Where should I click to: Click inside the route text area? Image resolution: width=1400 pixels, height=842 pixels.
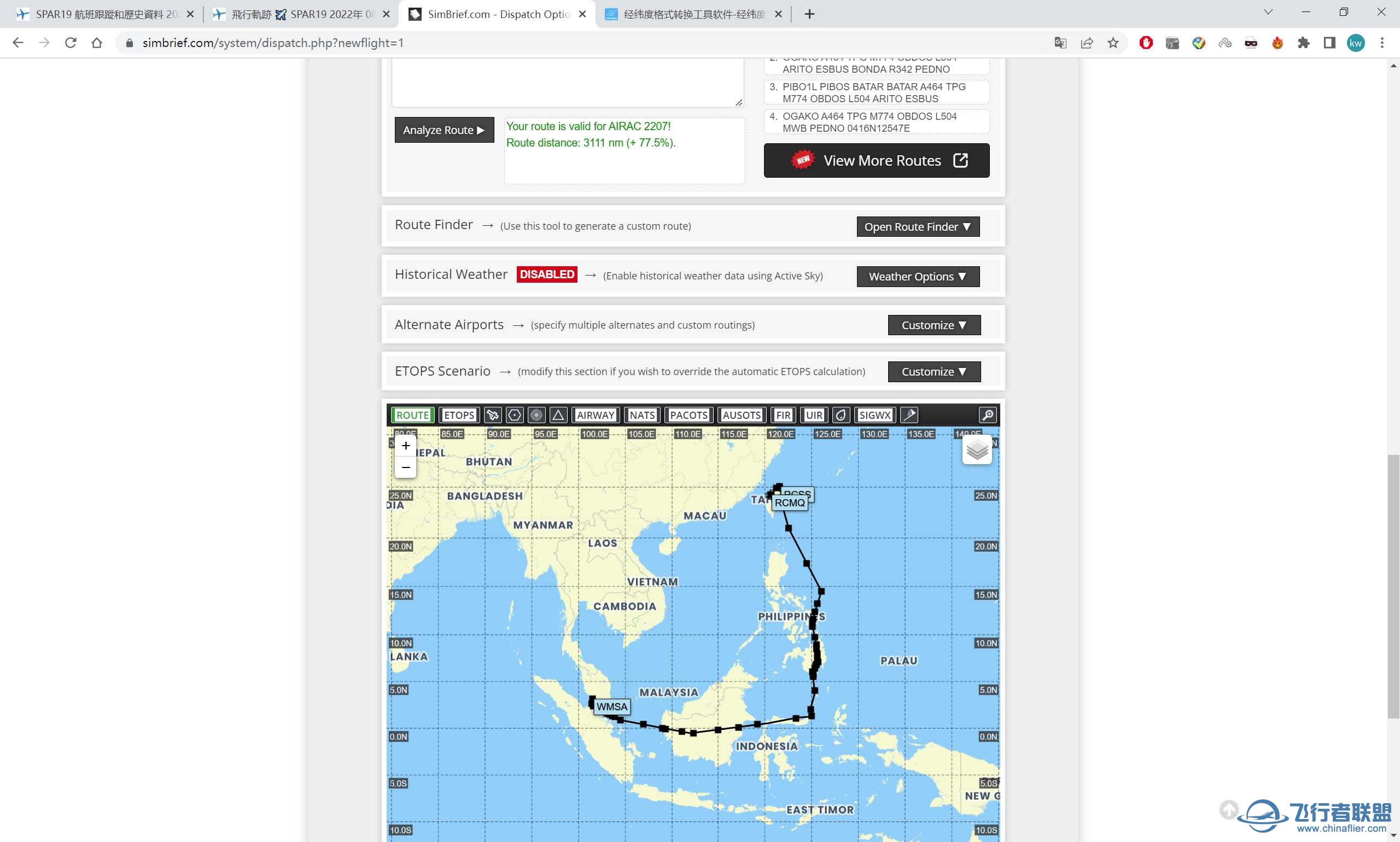pyautogui.click(x=568, y=82)
